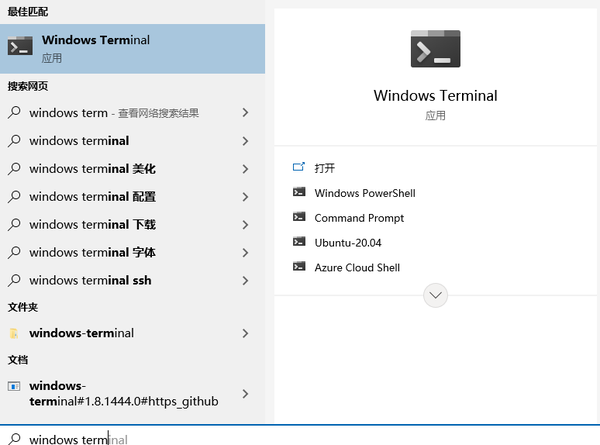Expand arrow for 'windows terminal 配置' suggestion
This screenshot has height=445, width=600.
pyautogui.click(x=245, y=197)
